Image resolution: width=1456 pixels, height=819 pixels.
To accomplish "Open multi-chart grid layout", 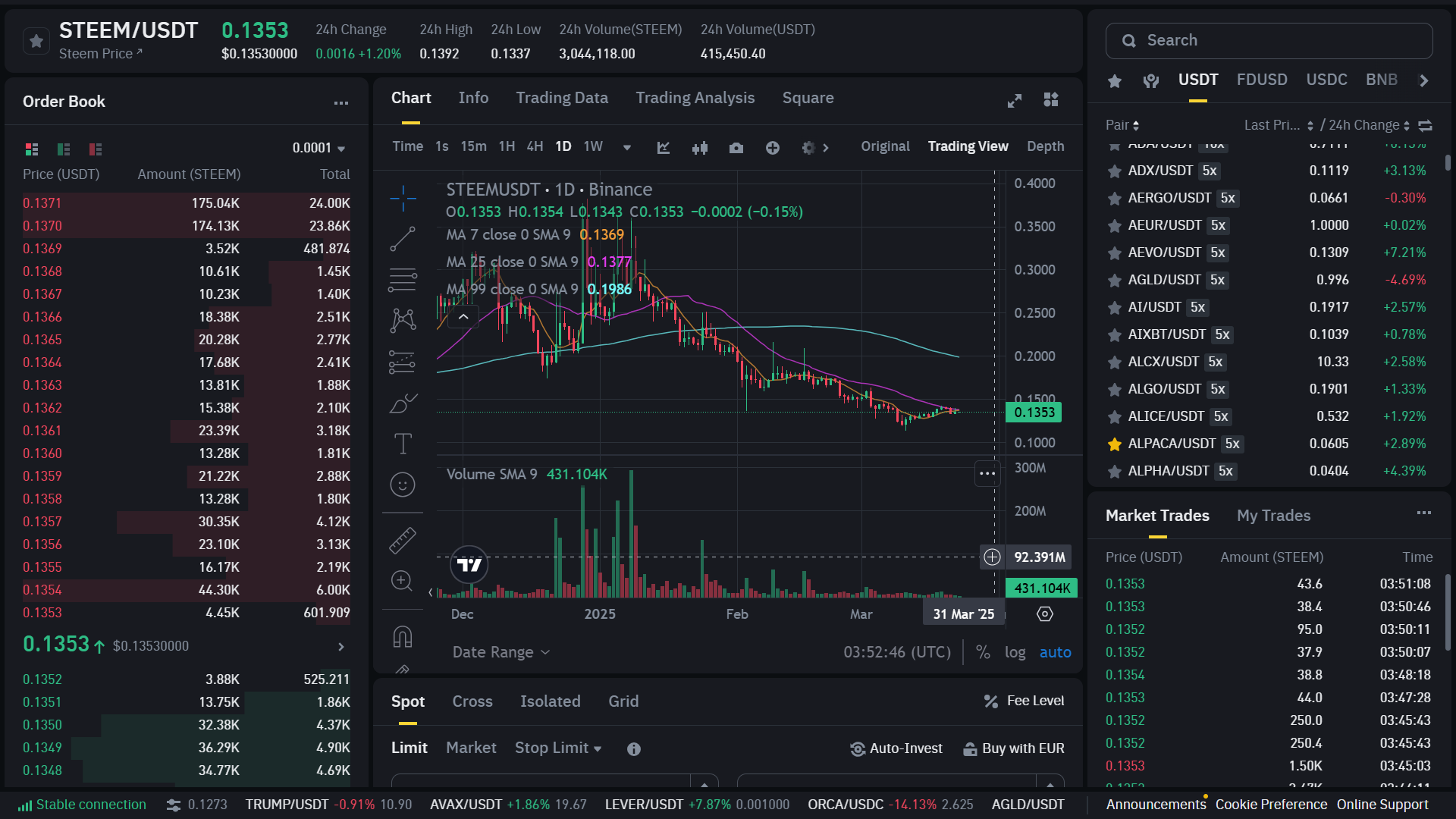I will [1051, 99].
